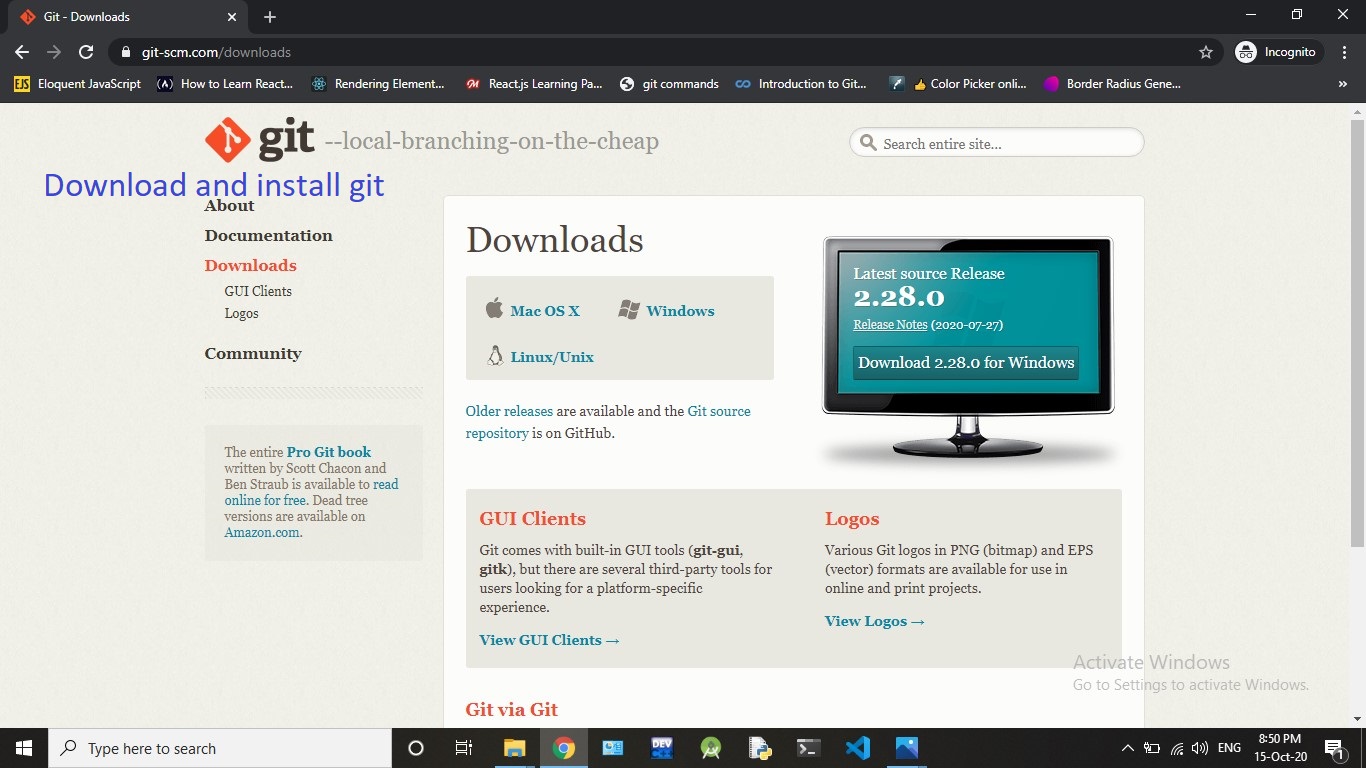
Task: Click View GUI Clients link
Action: point(549,640)
